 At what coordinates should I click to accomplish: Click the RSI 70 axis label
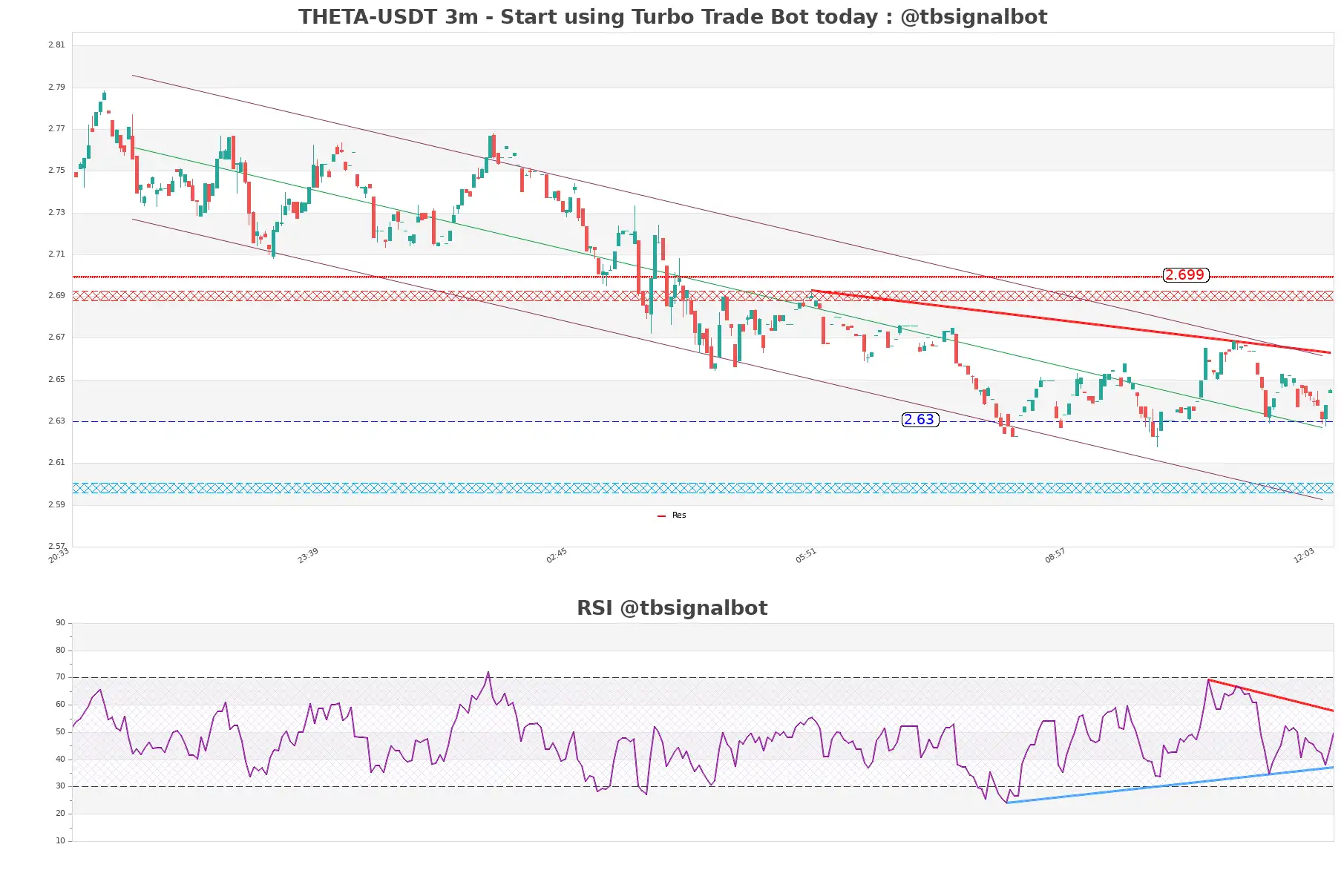pyautogui.click(x=60, y=677)
